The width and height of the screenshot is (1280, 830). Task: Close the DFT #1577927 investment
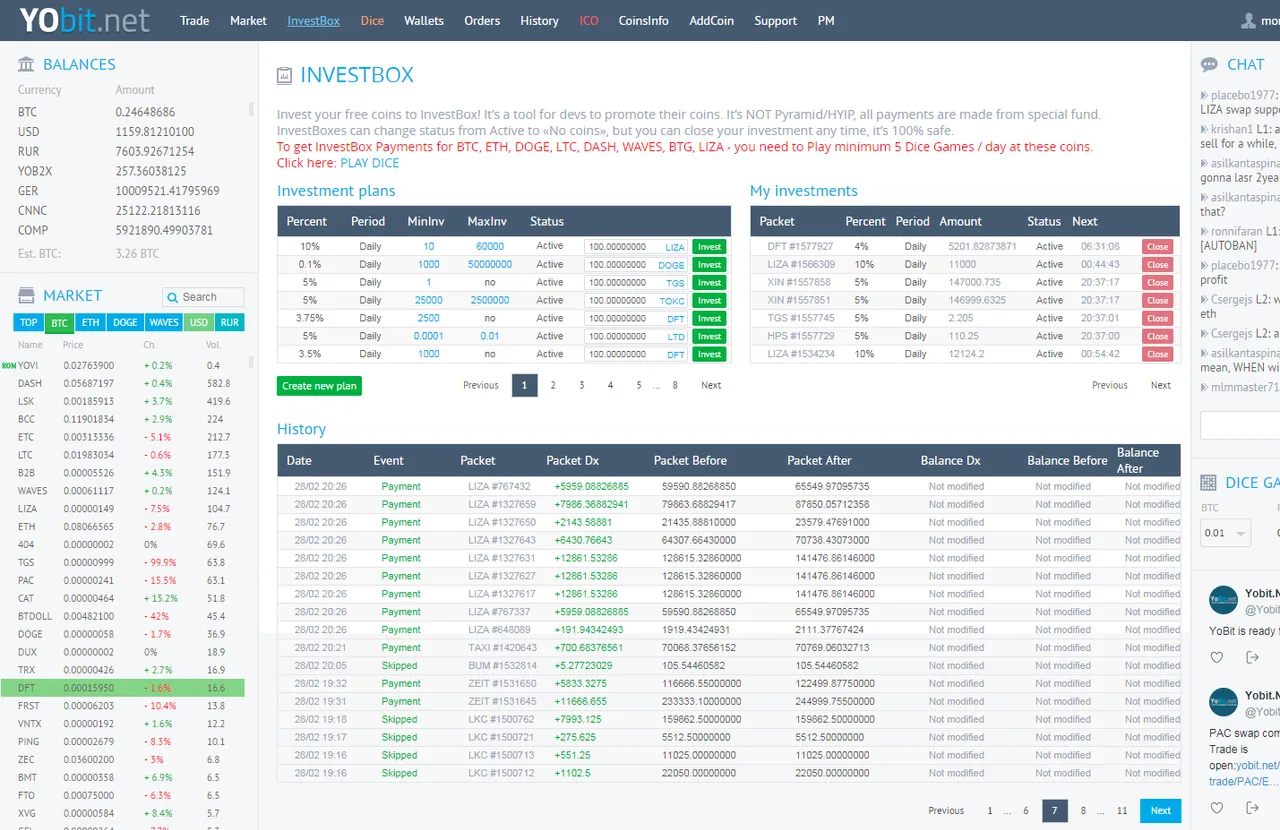tap(1158, 247)
